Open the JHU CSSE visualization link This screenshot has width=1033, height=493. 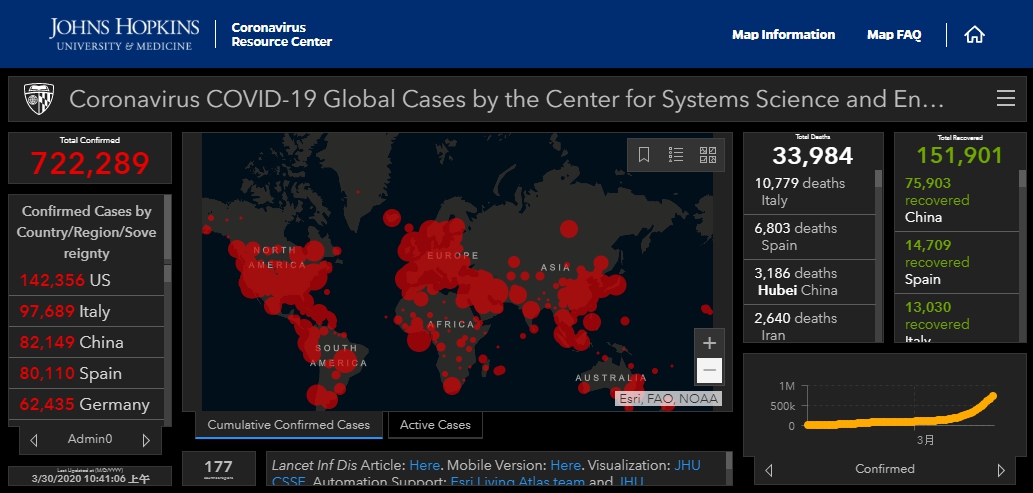(687, 465)
